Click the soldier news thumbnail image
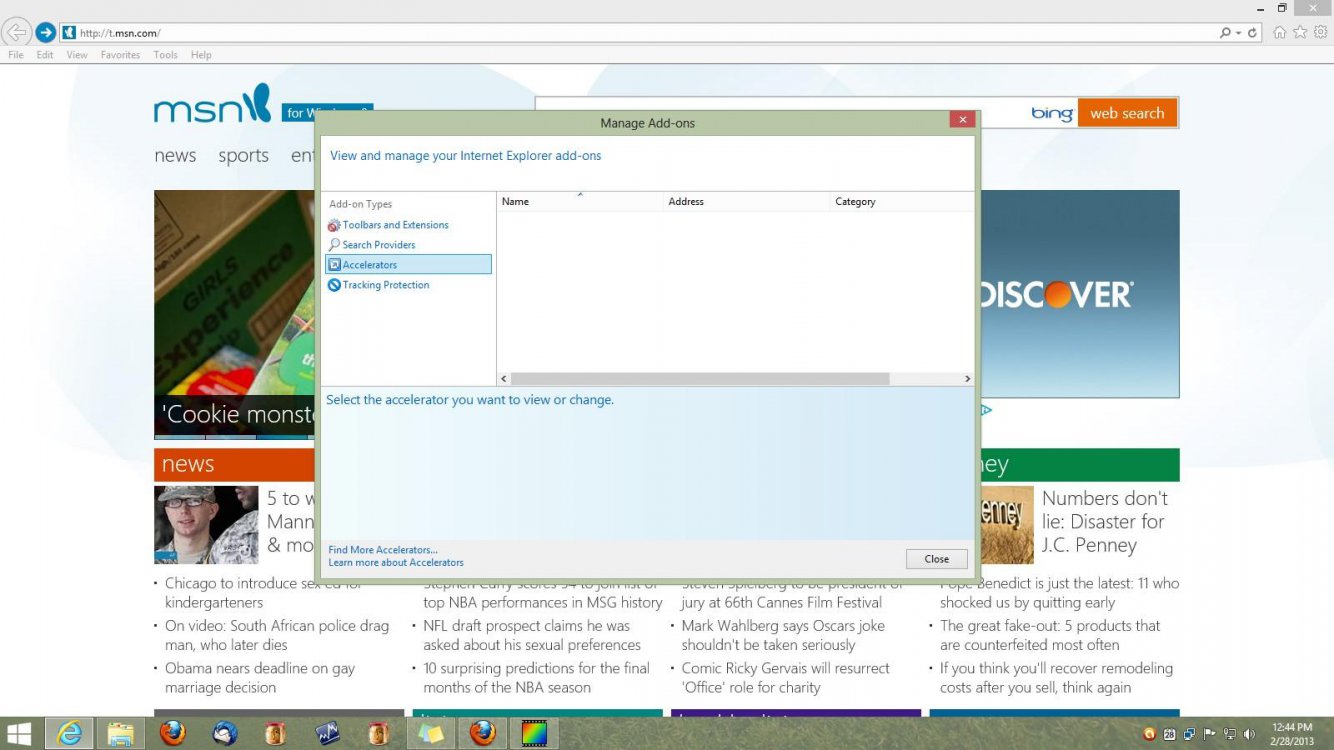Viewport: 1334px width, 750px height. [x=206, y=525]
